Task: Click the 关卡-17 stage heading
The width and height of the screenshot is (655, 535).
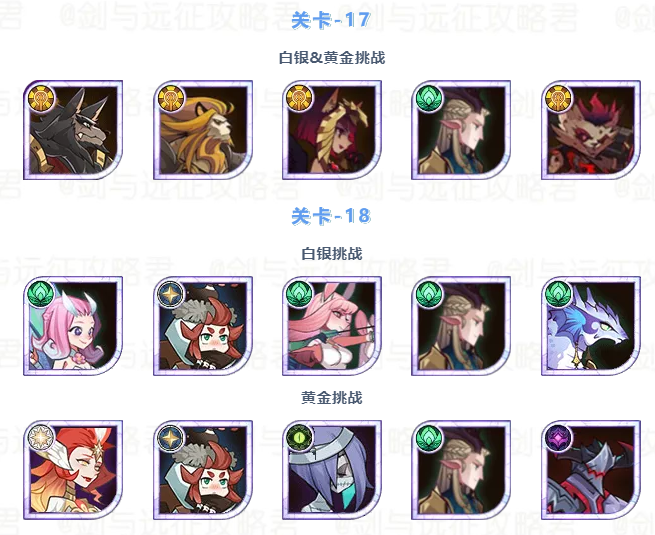Action: [x=331, y=20]
